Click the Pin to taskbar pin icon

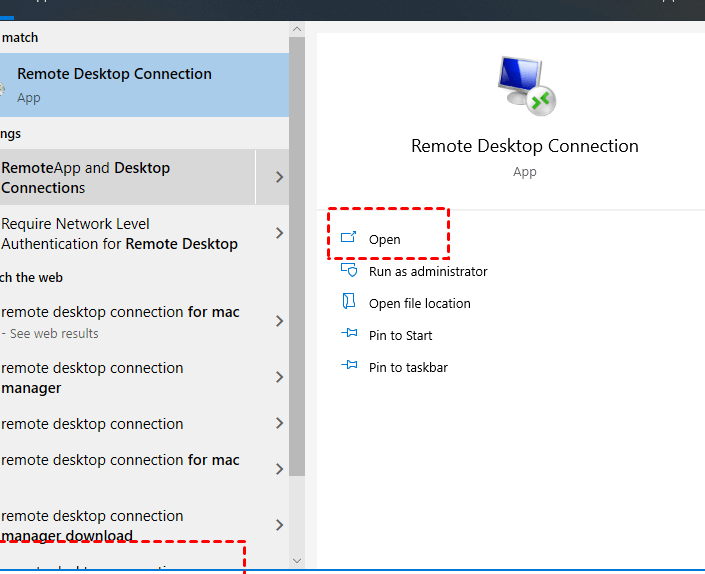(x=349, y=367)
